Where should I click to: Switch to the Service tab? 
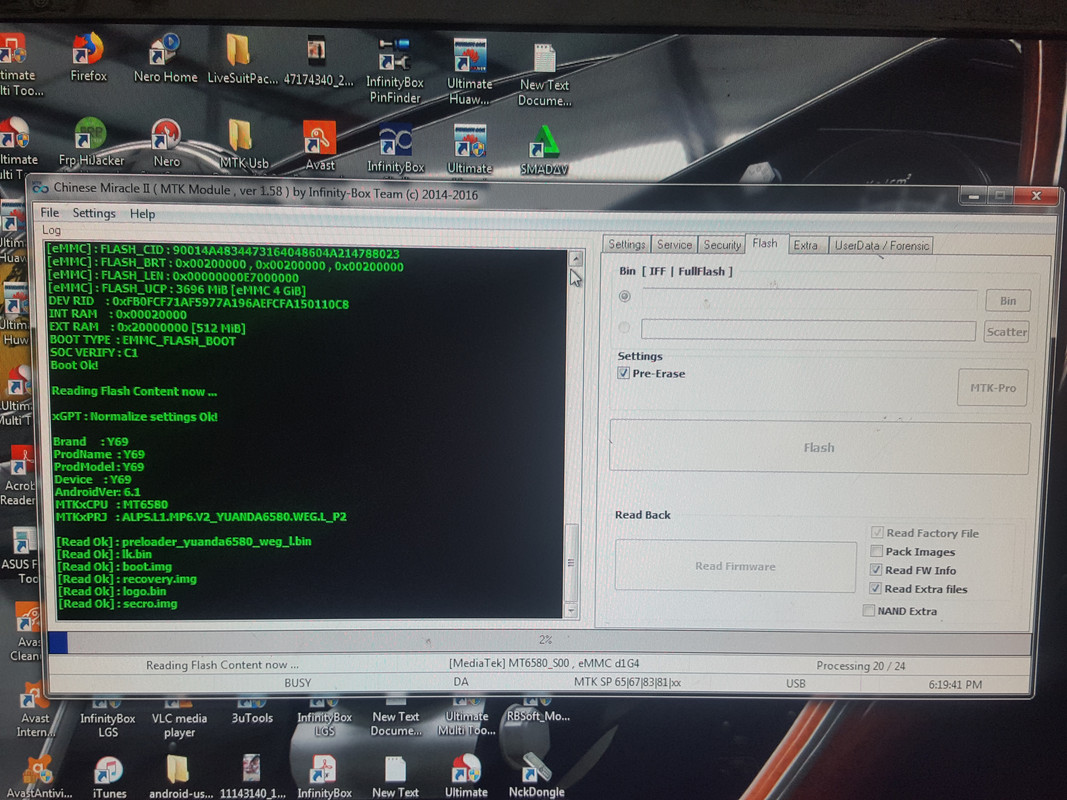tap(674, 244)
